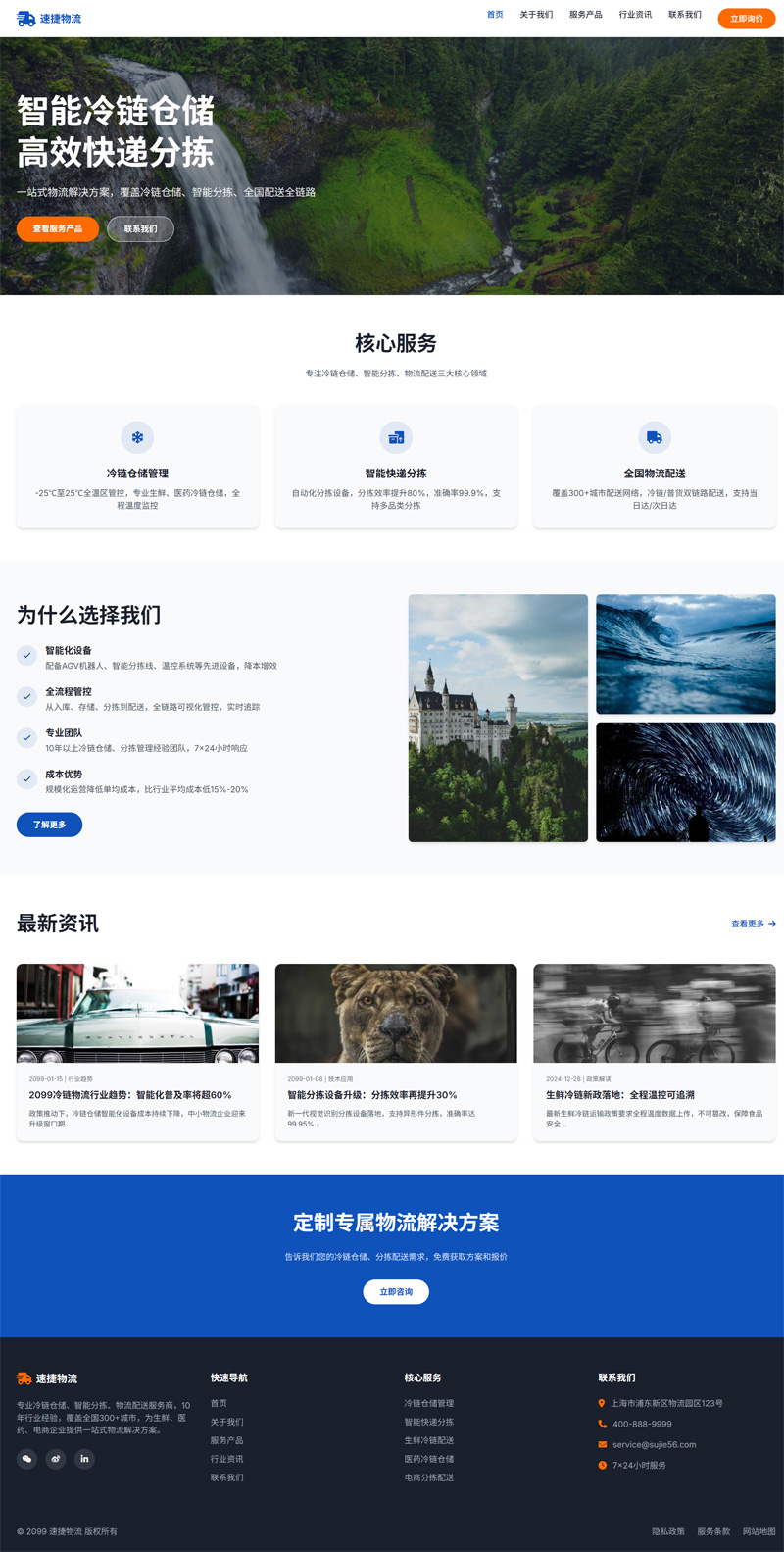Click the 立即询价 button in header
Screen dimensions: 784x1552
tap(747, 19)
